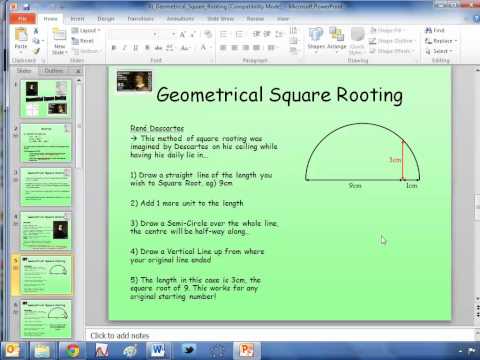Clear all formatting icon
Image resolution: width=480 pixels, height=360 pixels.
(208, 34)
